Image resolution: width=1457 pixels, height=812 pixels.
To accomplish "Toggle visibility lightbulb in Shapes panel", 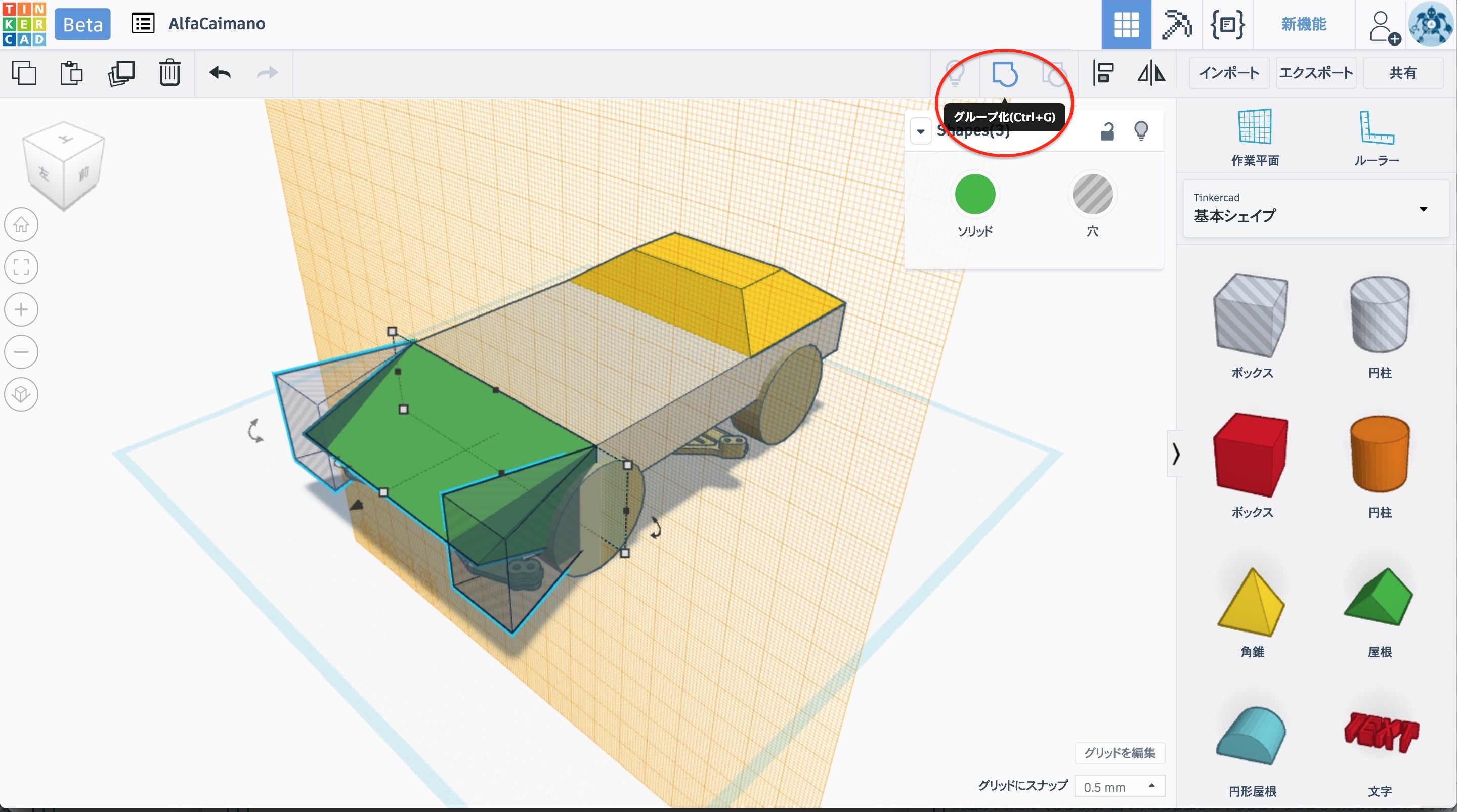I will pos(1141,131).
